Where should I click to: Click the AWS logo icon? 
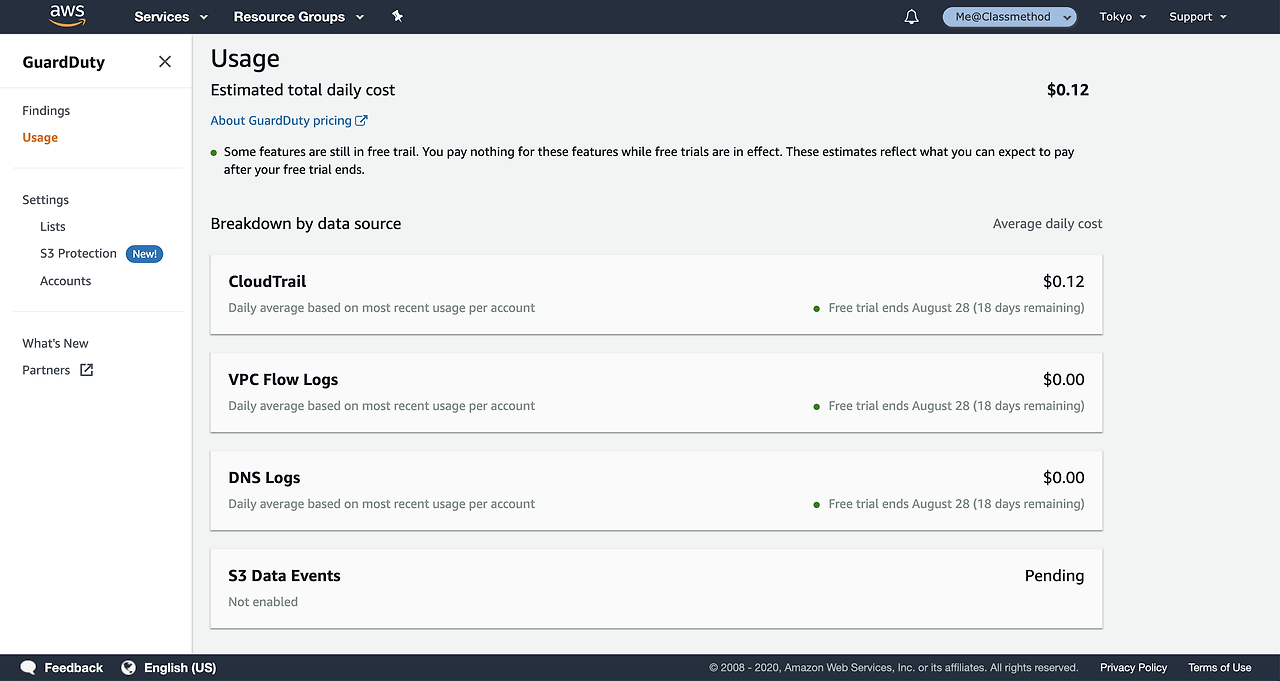67,16
